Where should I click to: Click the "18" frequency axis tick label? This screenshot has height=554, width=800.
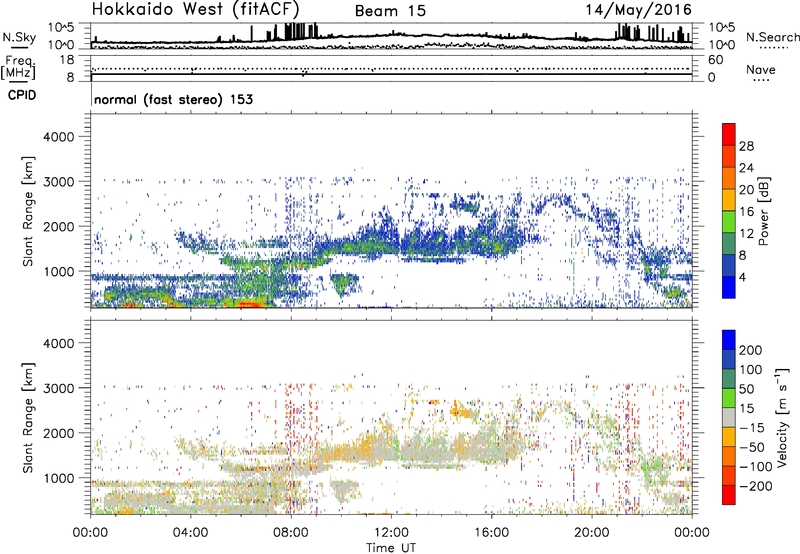click(x=67, y=60)
